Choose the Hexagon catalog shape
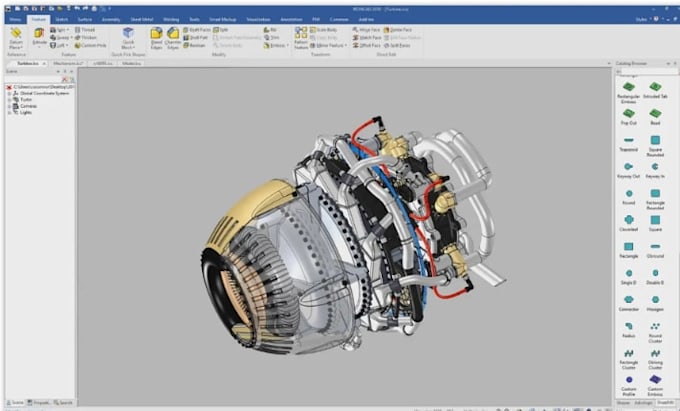The height and width of the screenshot is (411, 680). (x=655, y=303)
